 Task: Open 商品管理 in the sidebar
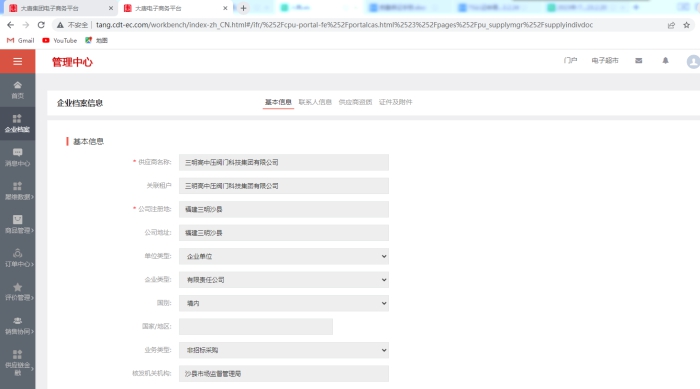[17, 224]
